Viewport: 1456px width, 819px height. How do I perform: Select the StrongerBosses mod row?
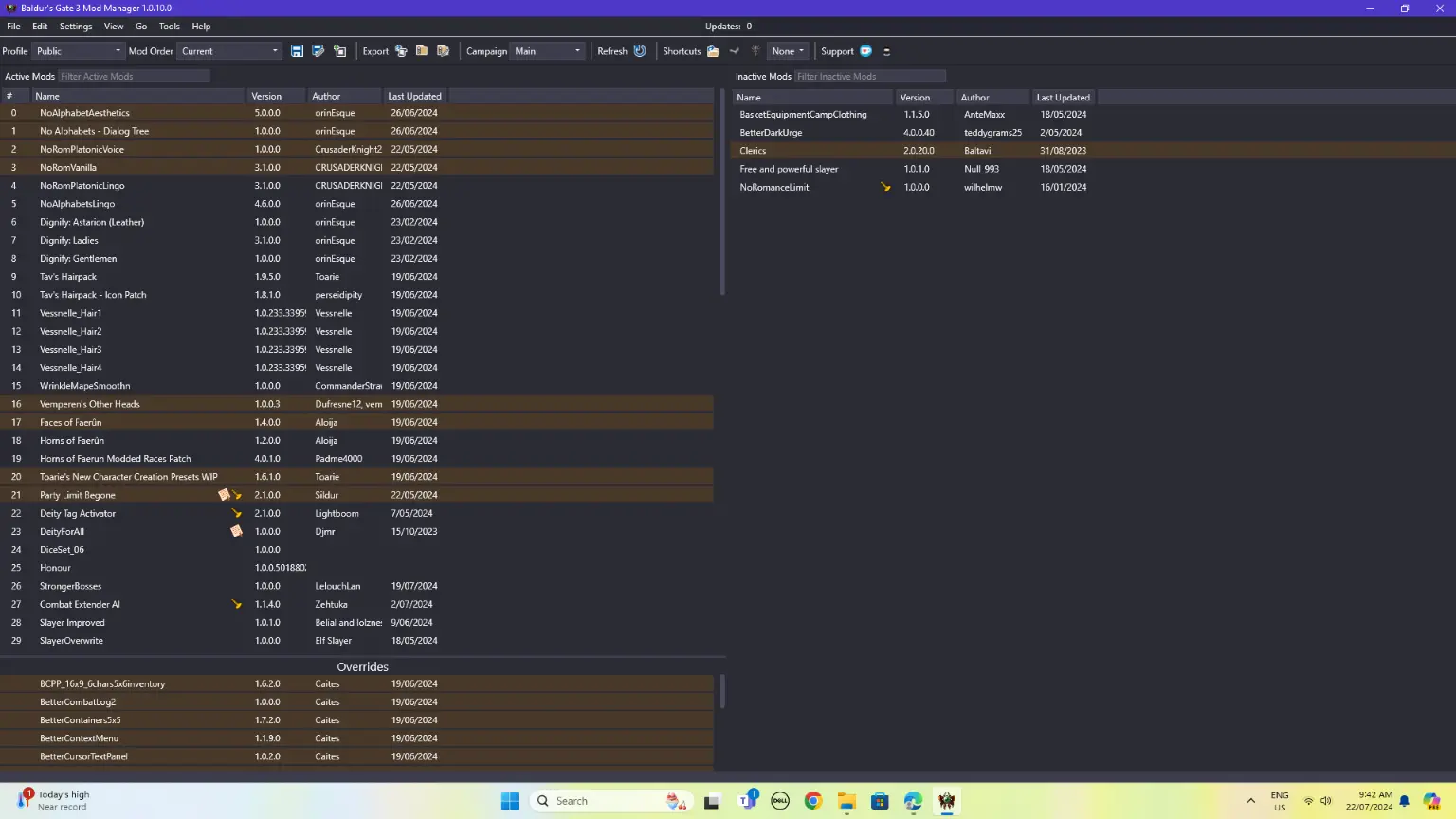tap(356, 586)
